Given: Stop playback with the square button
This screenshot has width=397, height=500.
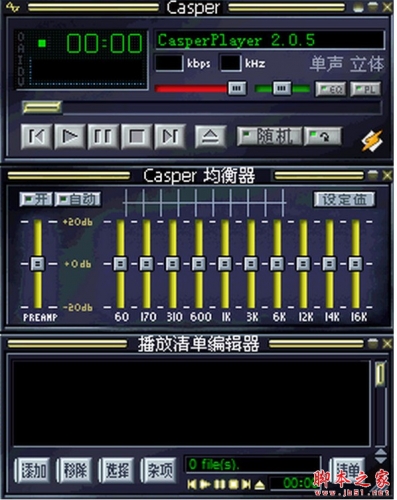Looking at the screenshot, I should click(x=136, y=136).
